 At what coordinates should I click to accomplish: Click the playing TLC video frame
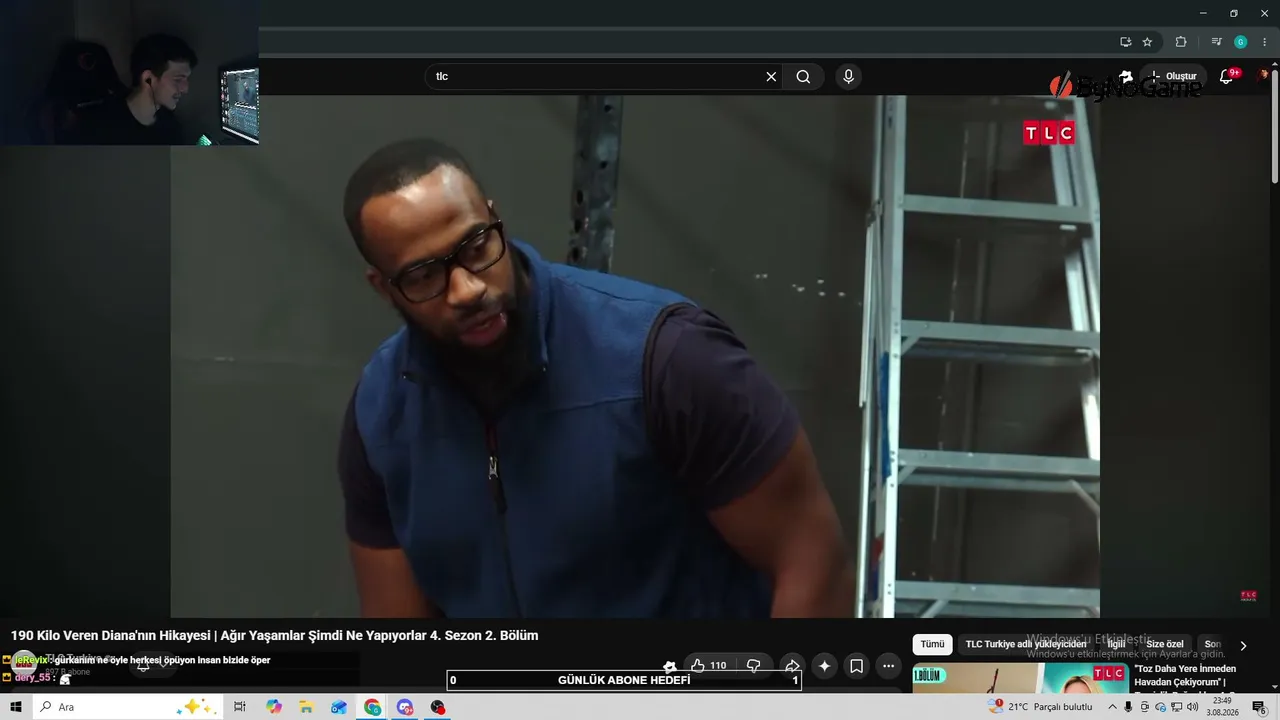[x=635, y=357]
